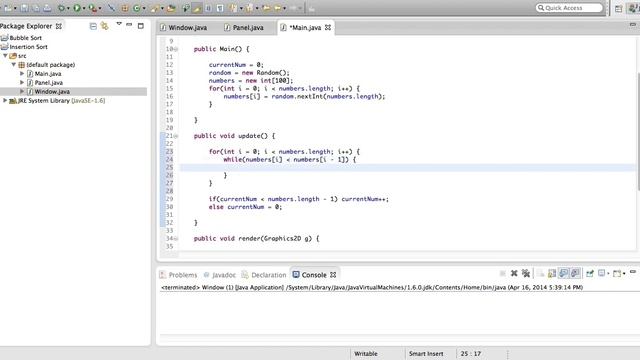Open the Package Explorer view menu triangle
Screen dimensions: 640x360
119,24
